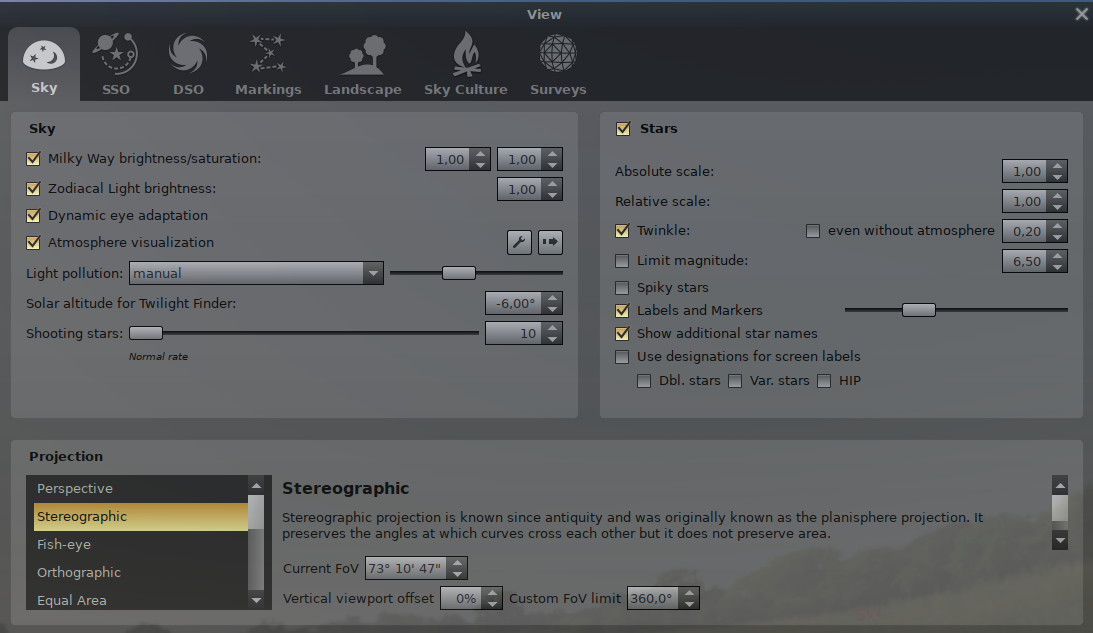The width and height of the screenshot is (1093, 633).
Task: Close the View dialog window
Action: 1081,14
